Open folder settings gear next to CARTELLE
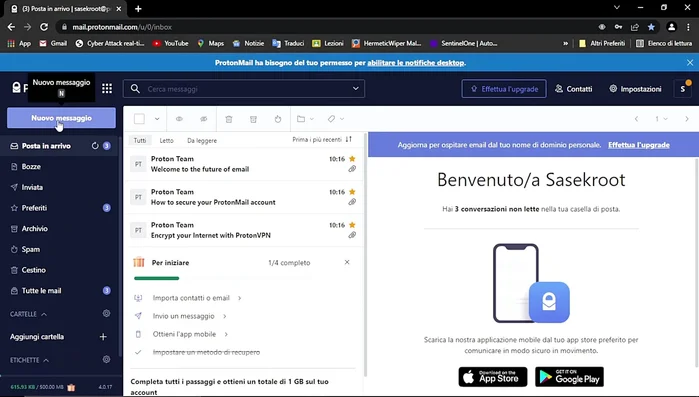This screenshot has width=699, height=397. tap(106, 313)
